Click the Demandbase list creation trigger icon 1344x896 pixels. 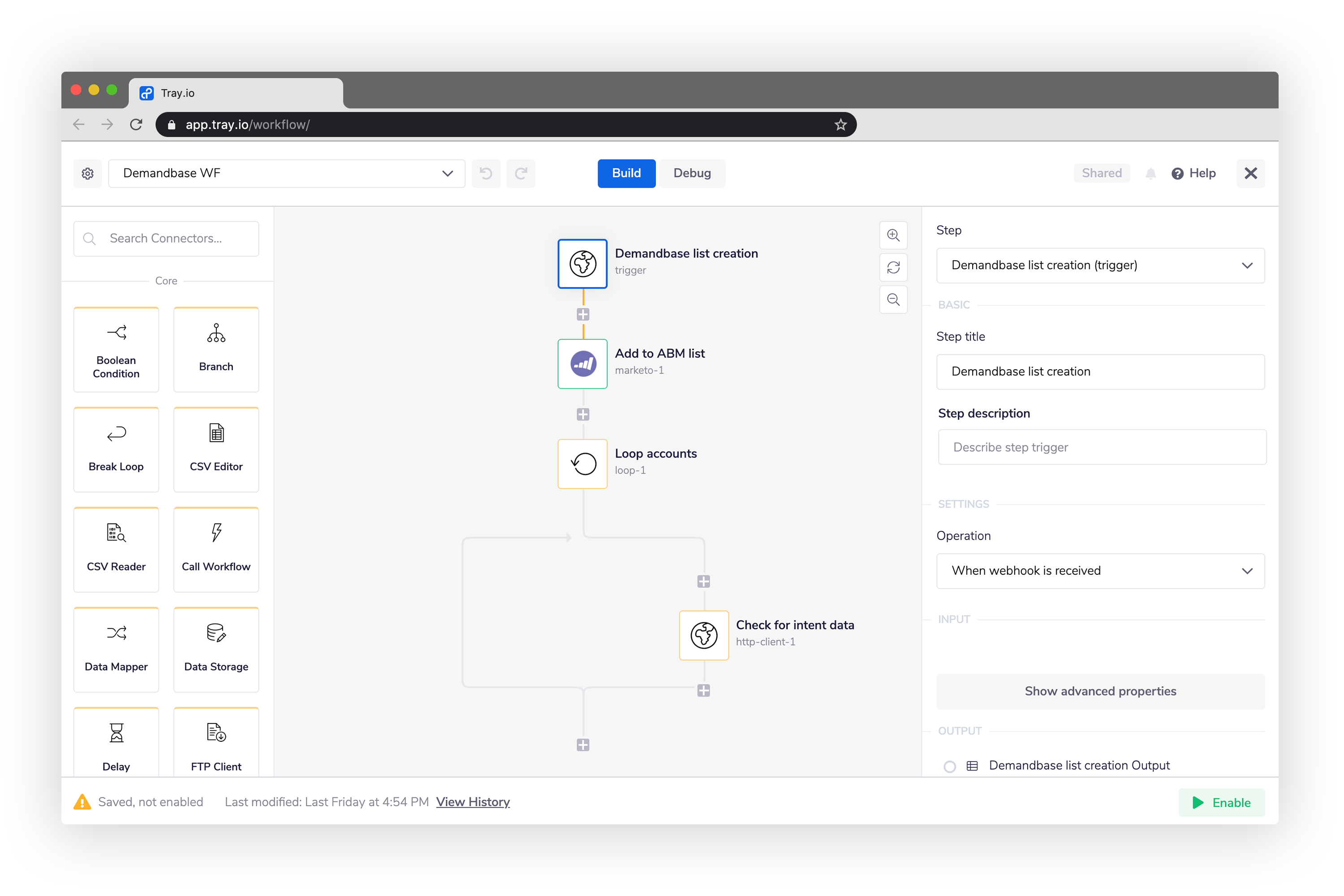[x=583, y=264]
